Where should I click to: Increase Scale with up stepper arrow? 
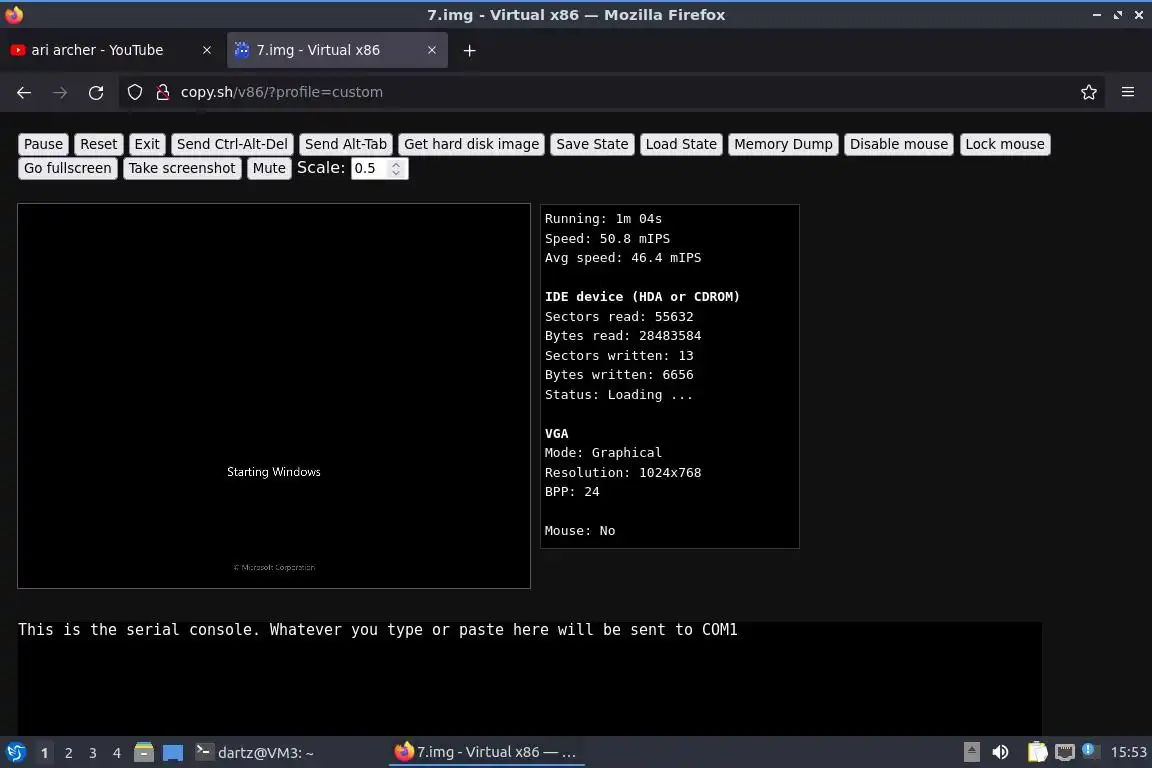pyautogui.click(x=396, y=164)
